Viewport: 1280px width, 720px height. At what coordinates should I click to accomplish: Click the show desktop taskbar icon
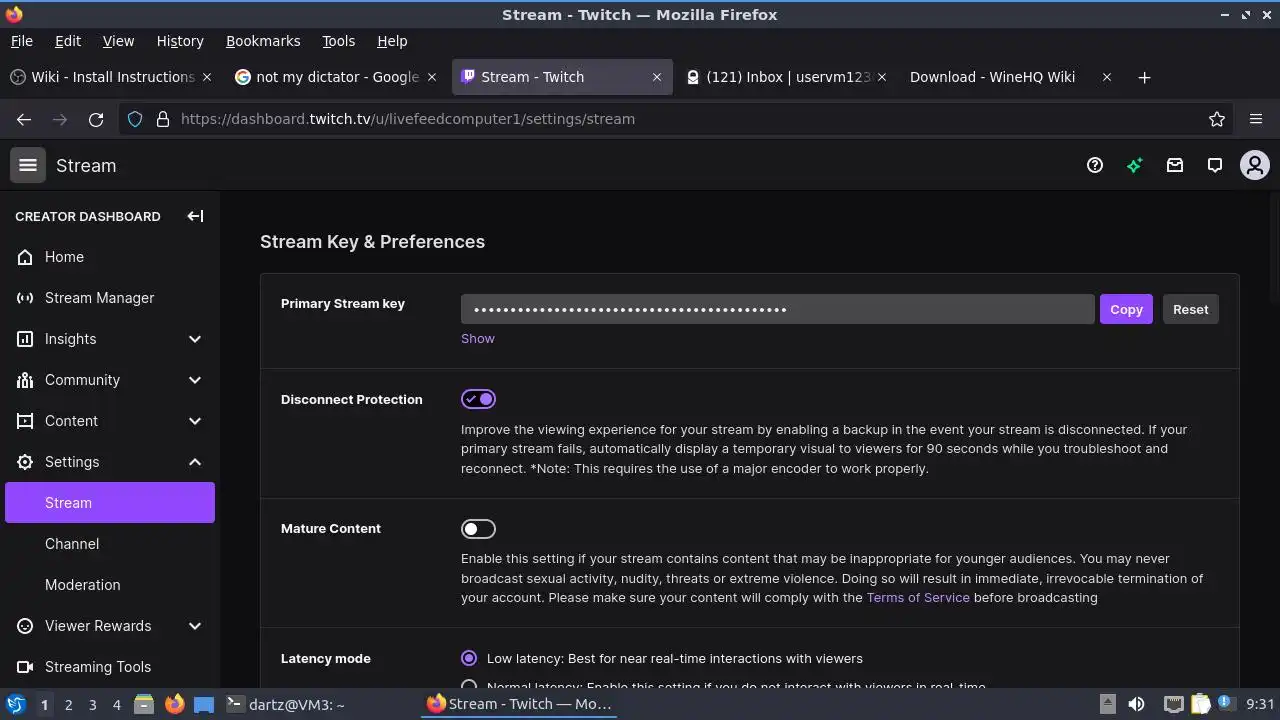tap(204, 704)
